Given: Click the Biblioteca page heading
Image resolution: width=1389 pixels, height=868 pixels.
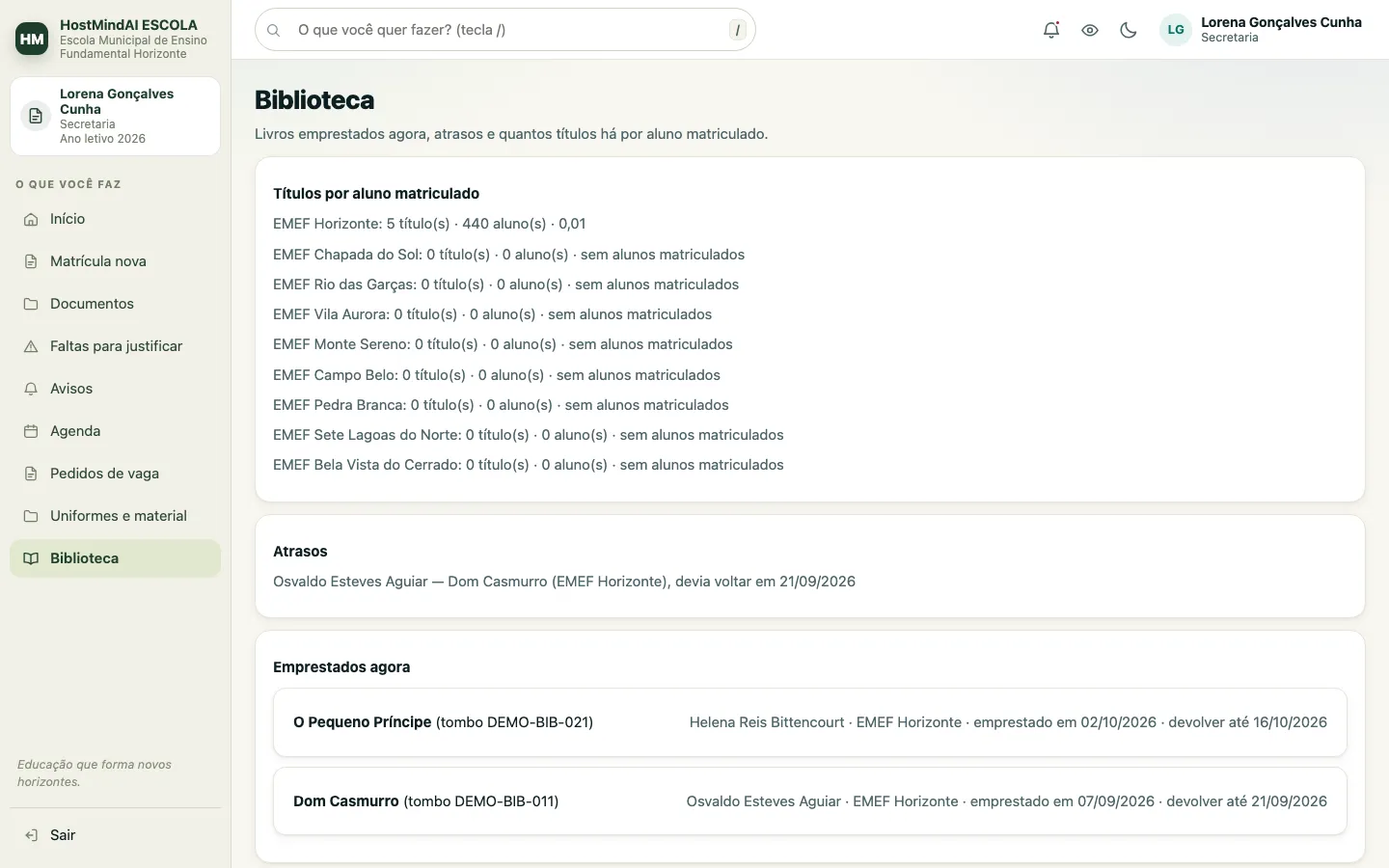Looking at the screenshot, I should point(314,100).
